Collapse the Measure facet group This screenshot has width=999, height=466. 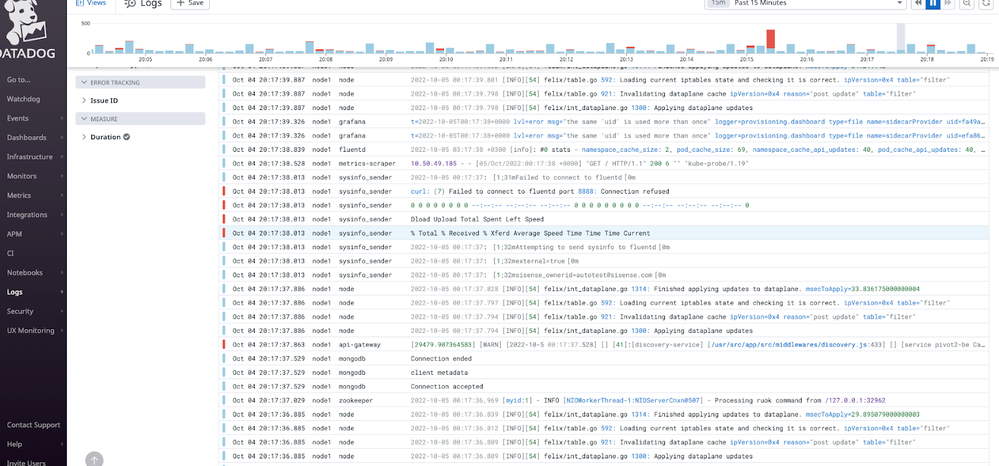tap(103, 118)
